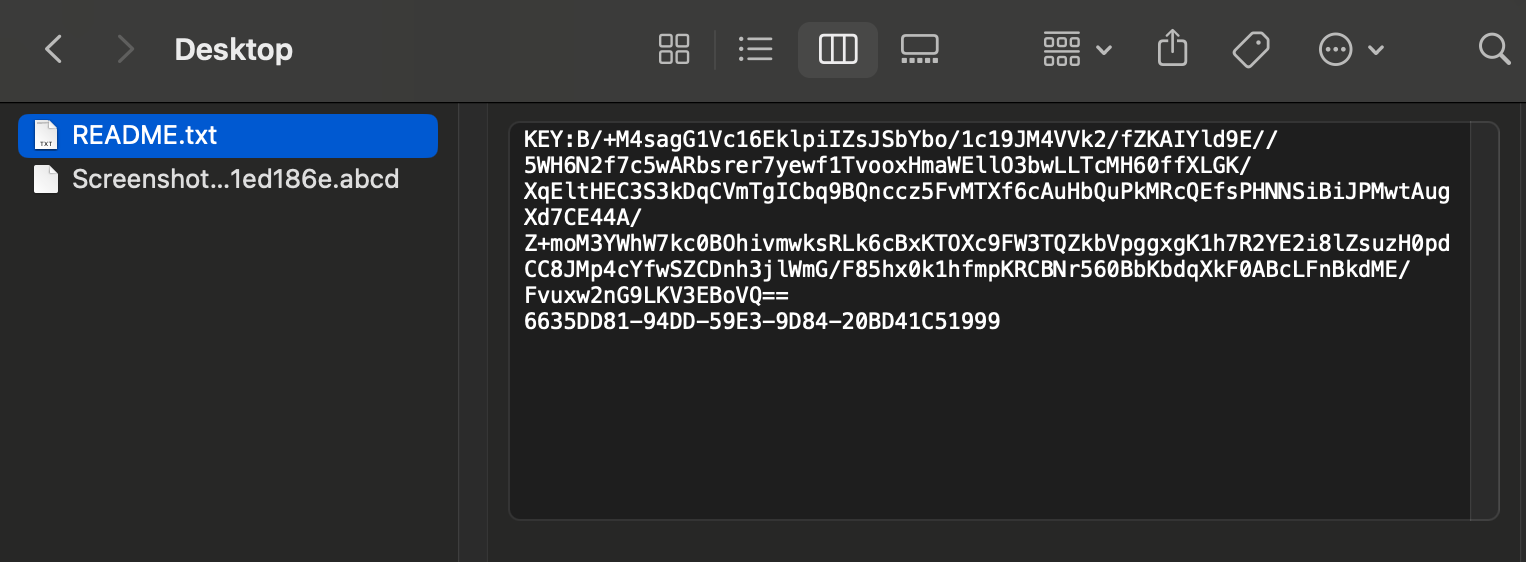Expand the chevron beside the grouping icon
Viewport: 1526px width, 562px height.
(x=1104, y=50)
